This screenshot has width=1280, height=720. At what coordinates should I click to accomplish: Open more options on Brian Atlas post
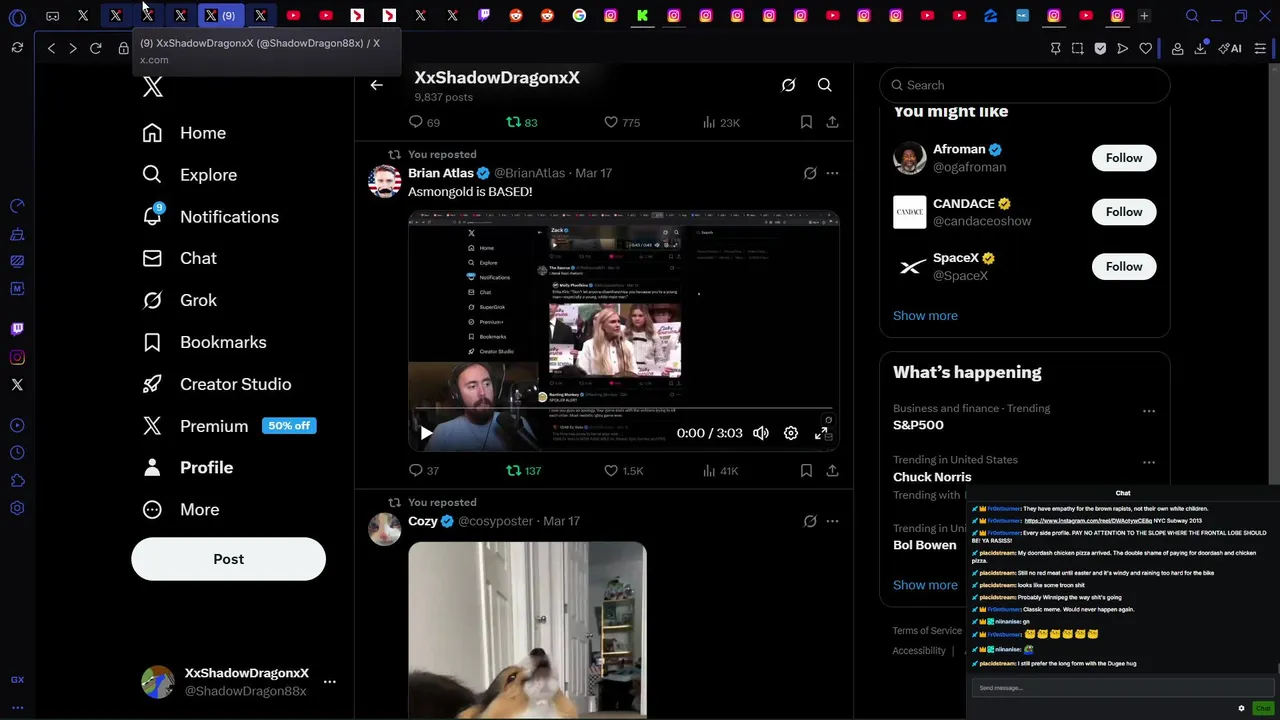pos(832,173)
